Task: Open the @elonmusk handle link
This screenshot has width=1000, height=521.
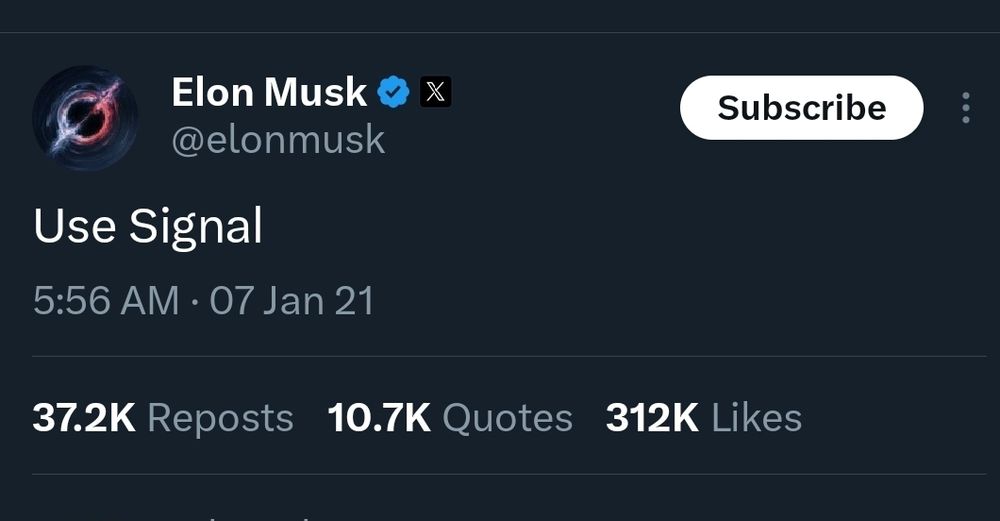Action: [x=278, y=140]
